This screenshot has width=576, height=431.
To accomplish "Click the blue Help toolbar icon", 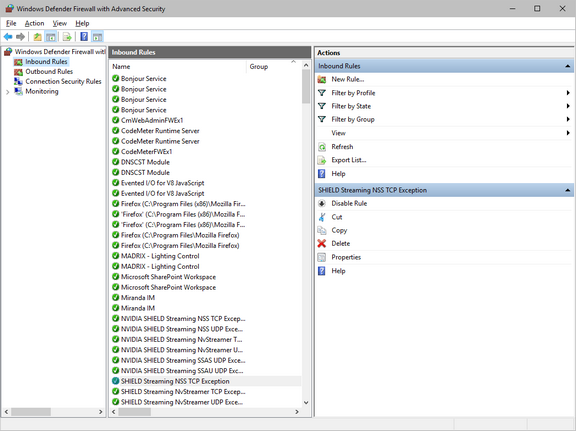I will (84, 36).
